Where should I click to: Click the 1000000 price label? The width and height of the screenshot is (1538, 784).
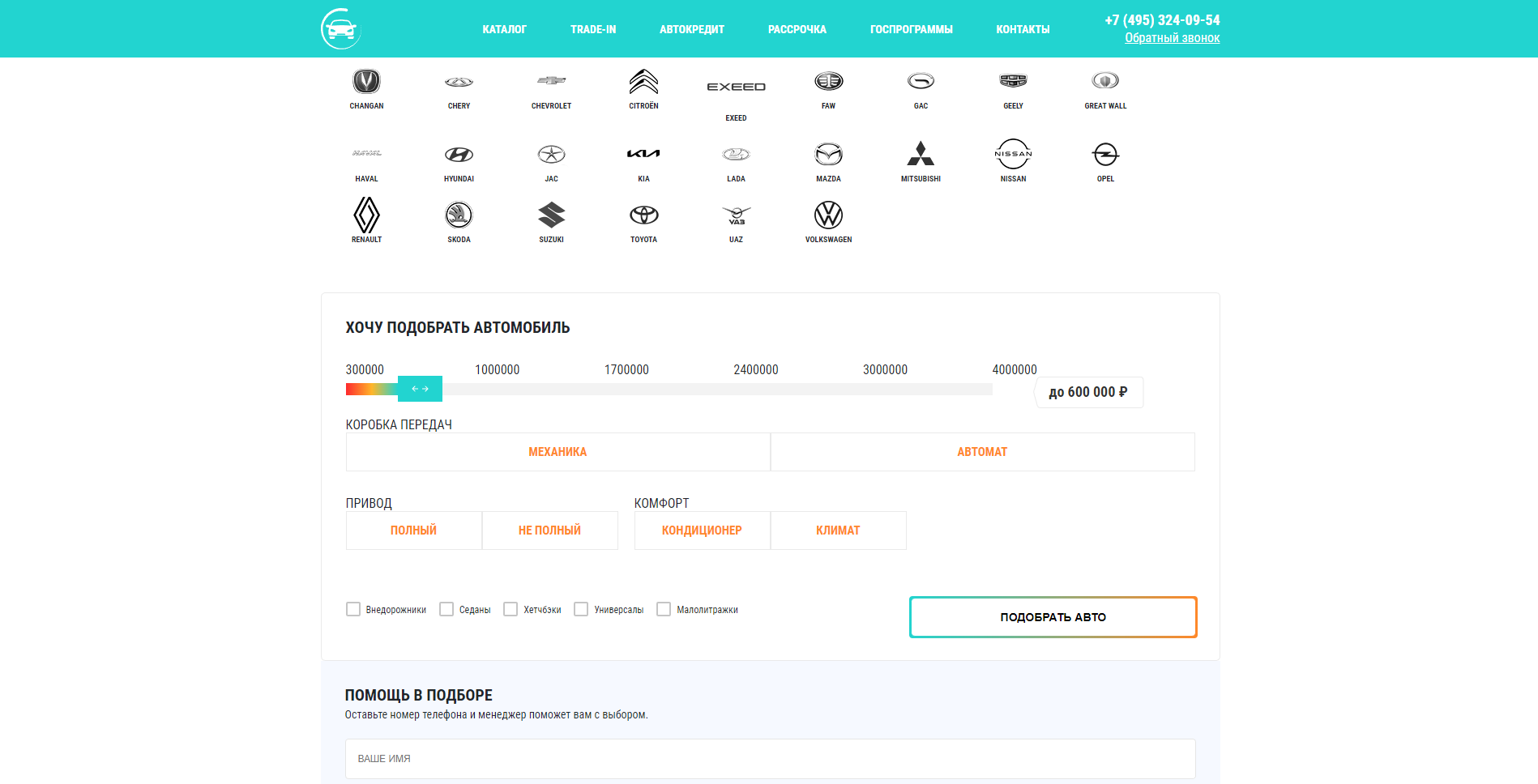click(x=497, y=370)
